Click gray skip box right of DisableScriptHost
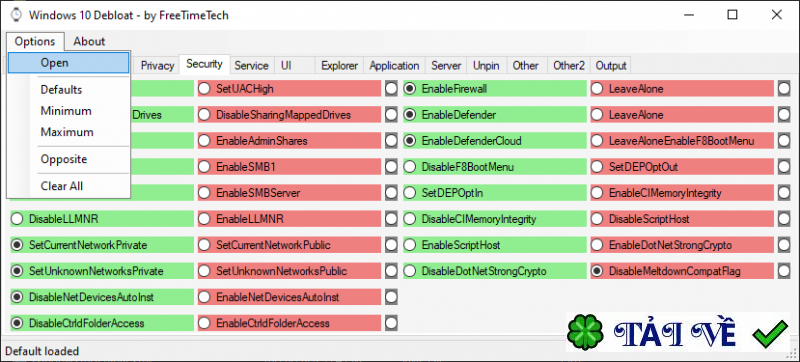 784,219
